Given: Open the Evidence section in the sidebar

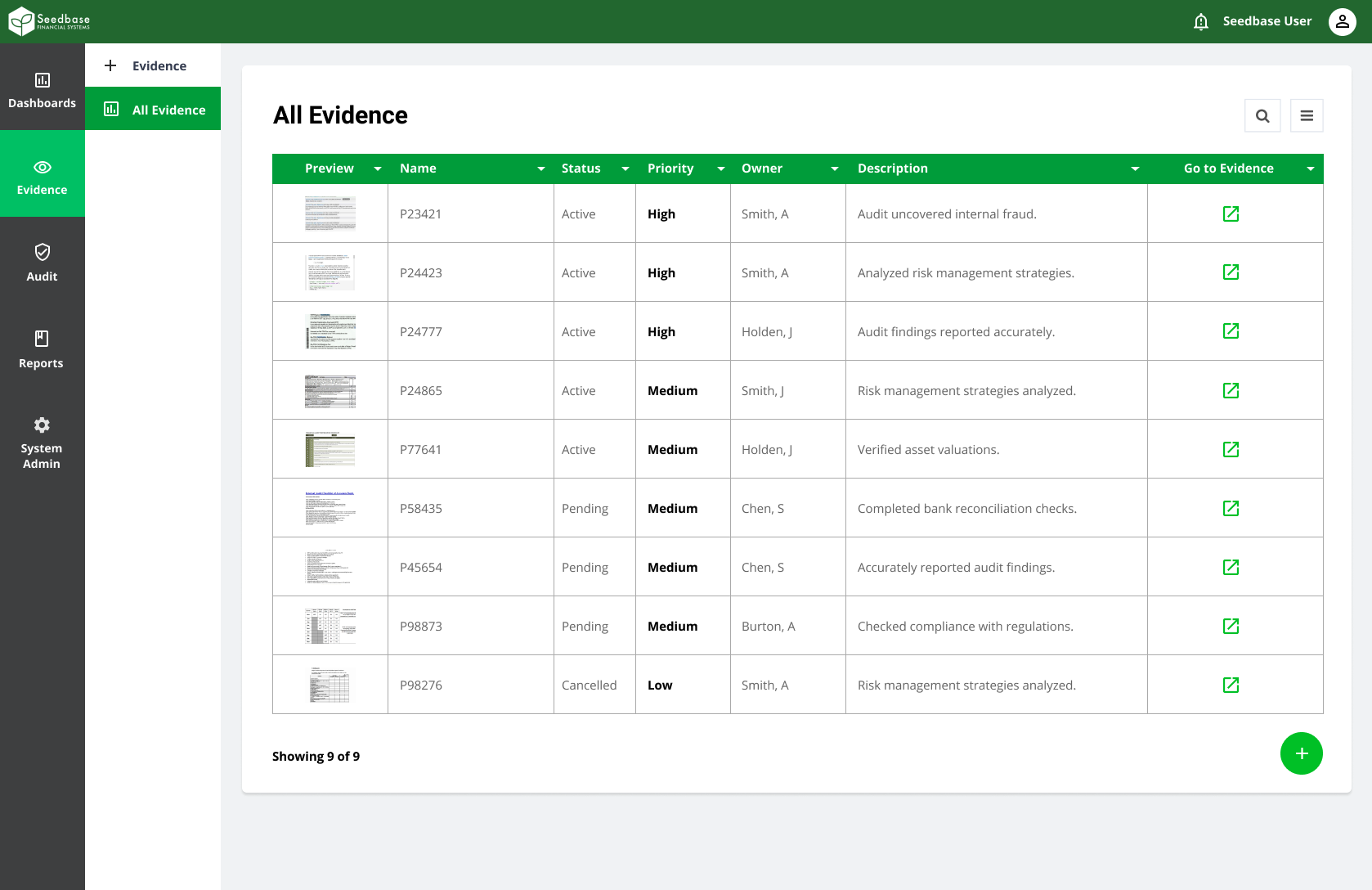Looking at the screenshot, I should (x=42, y=173).
